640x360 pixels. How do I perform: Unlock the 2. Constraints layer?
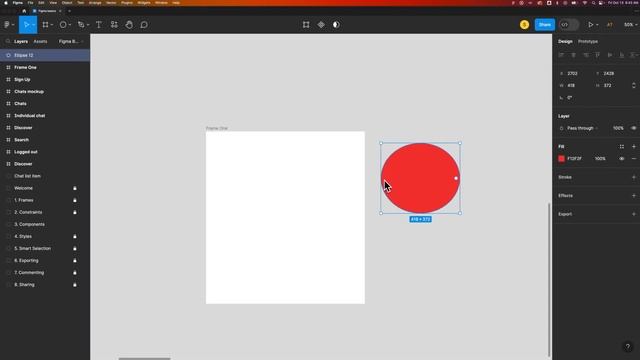point(75,212)
